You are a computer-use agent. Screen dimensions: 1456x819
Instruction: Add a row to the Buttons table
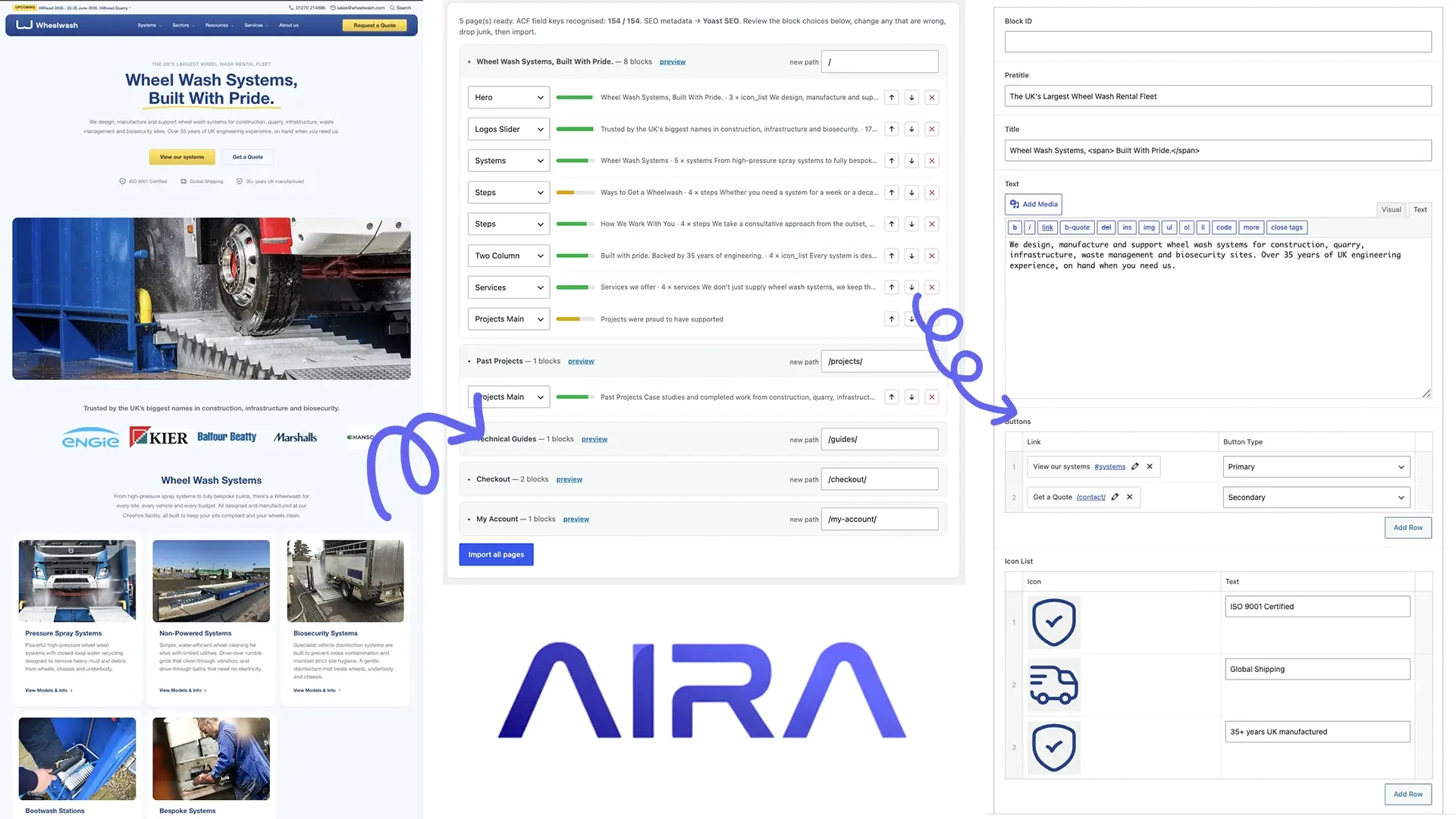(1407, 528)
